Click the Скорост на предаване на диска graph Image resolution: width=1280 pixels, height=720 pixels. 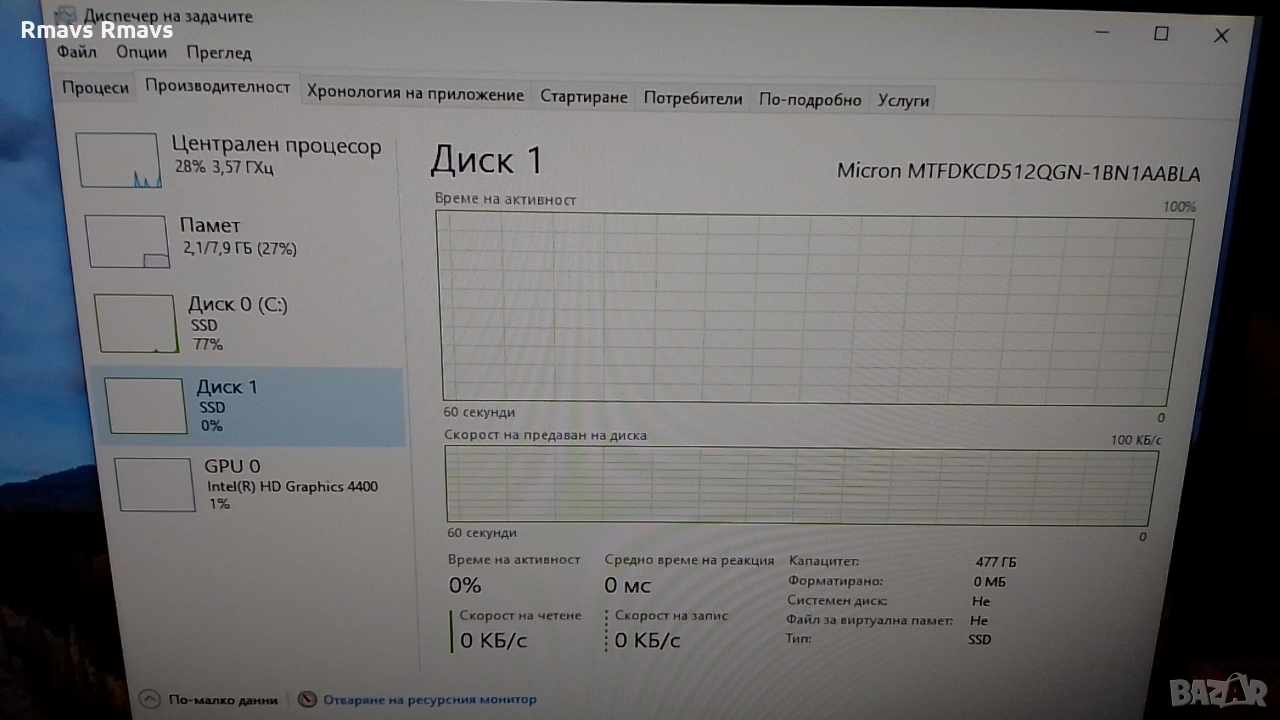pos(801,486)
